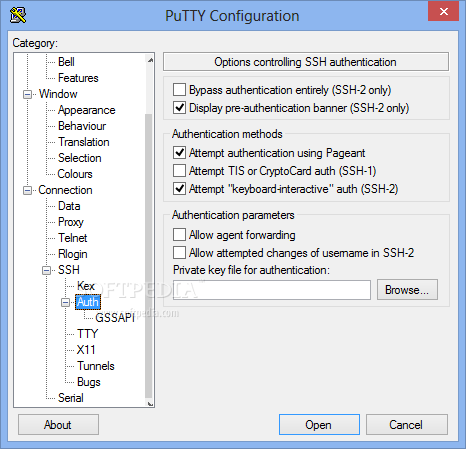Click the Browse... button for private key
This screenshot has height=449, width=466.
(x=407, y=290)
